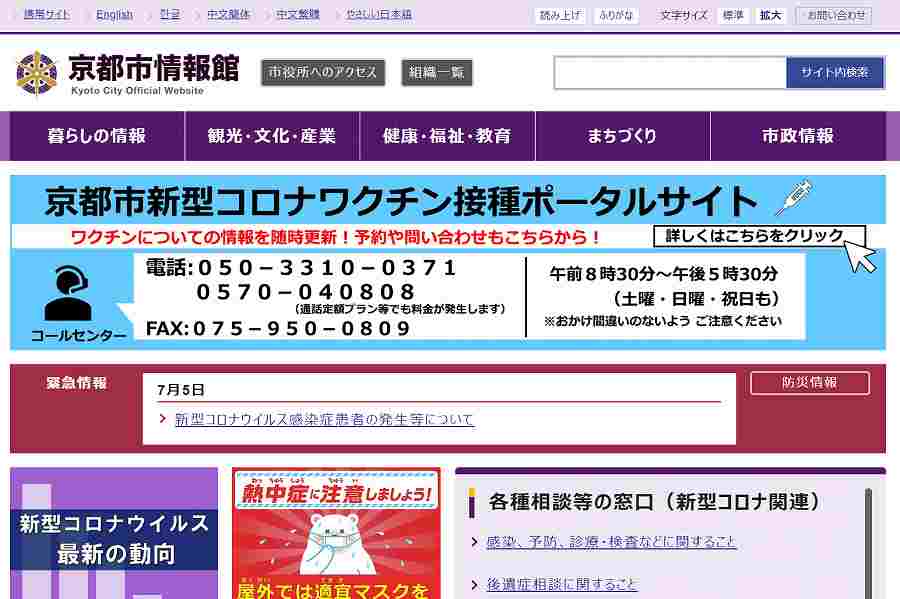Open the 熱中症に注意しましょう banner
This screenshot has width=900, height=599.
pos(336,534)
